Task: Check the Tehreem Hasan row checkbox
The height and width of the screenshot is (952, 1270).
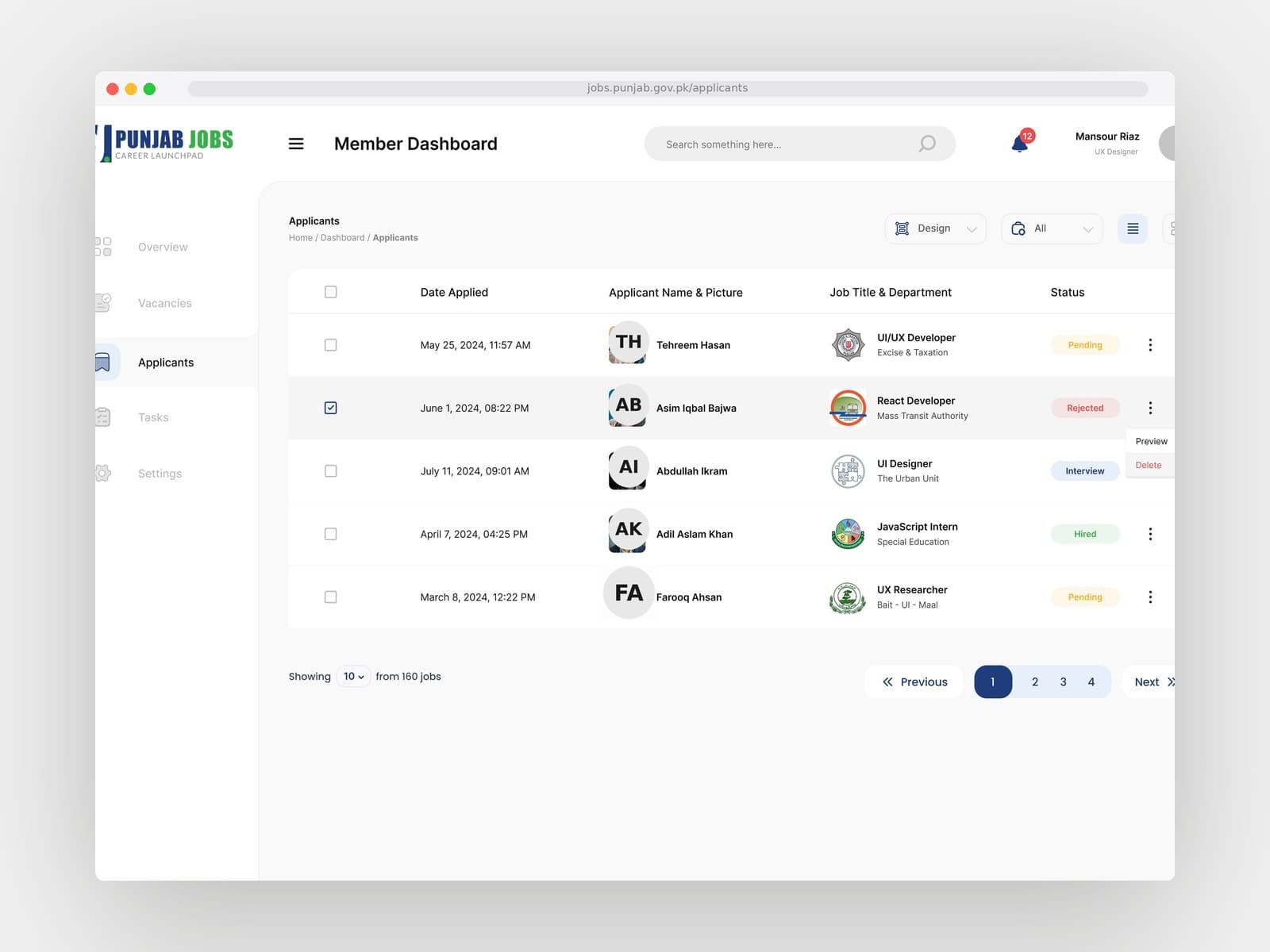Action: (331, 345)
